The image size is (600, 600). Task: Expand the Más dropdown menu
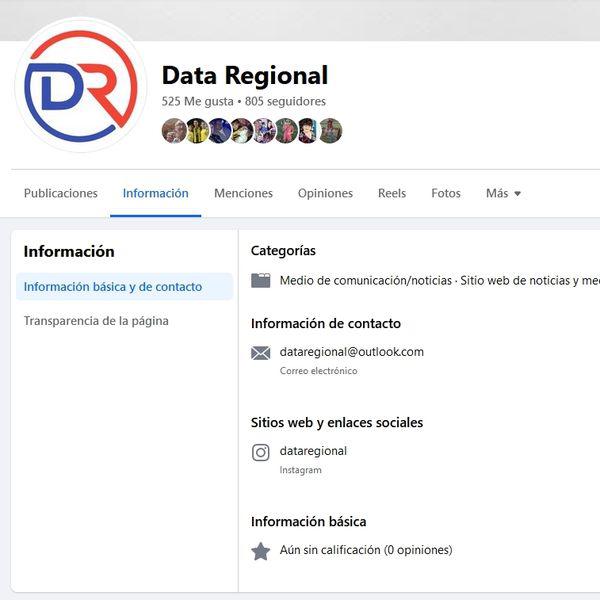coord(503,194)
